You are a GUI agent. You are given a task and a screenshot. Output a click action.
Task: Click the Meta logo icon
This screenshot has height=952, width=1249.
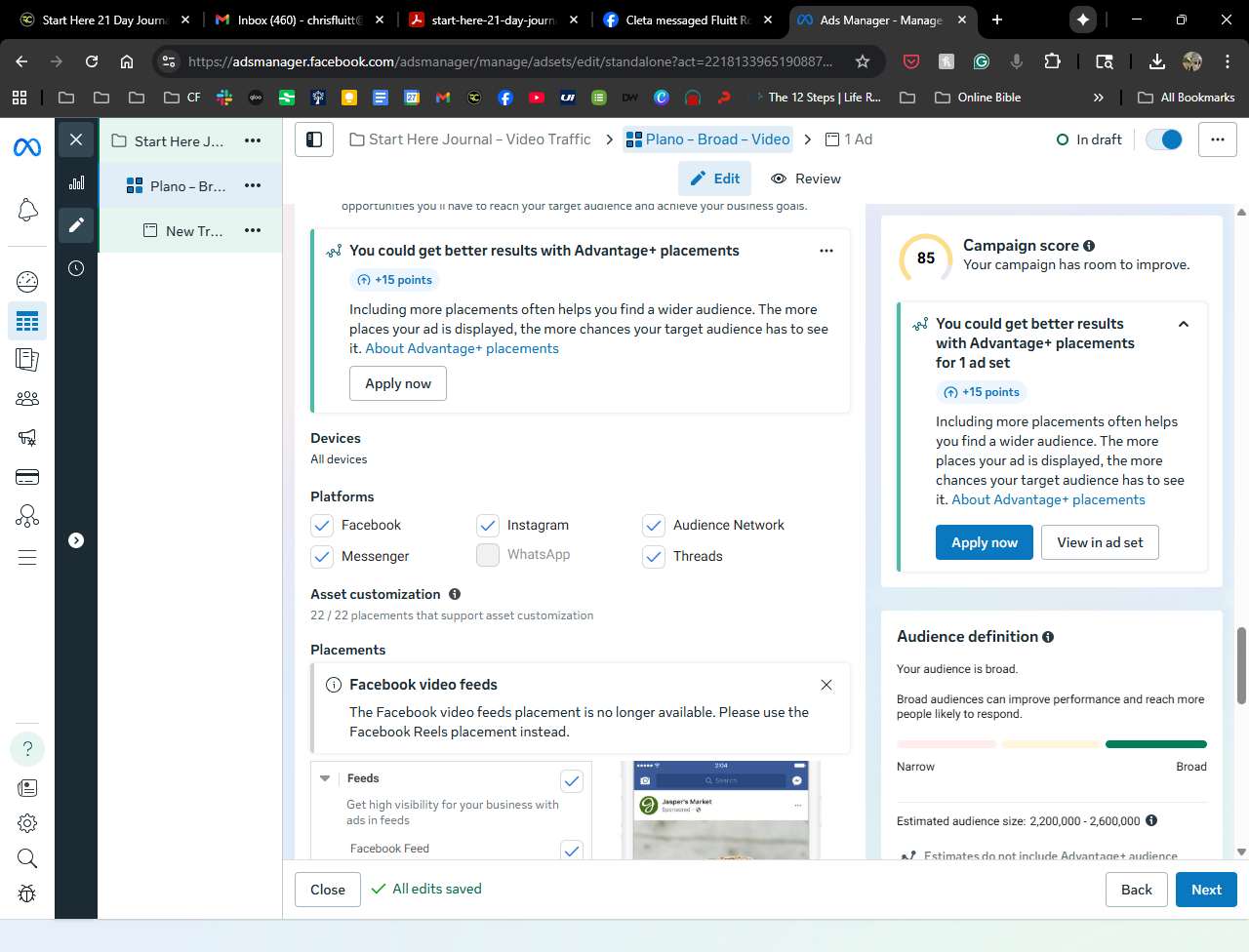[27, 147]
